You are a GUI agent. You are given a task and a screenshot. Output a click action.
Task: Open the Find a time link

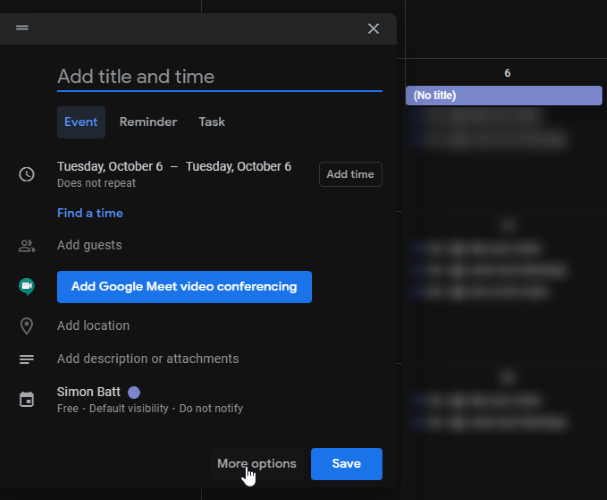pyautogui.click(x=90, y=213)
